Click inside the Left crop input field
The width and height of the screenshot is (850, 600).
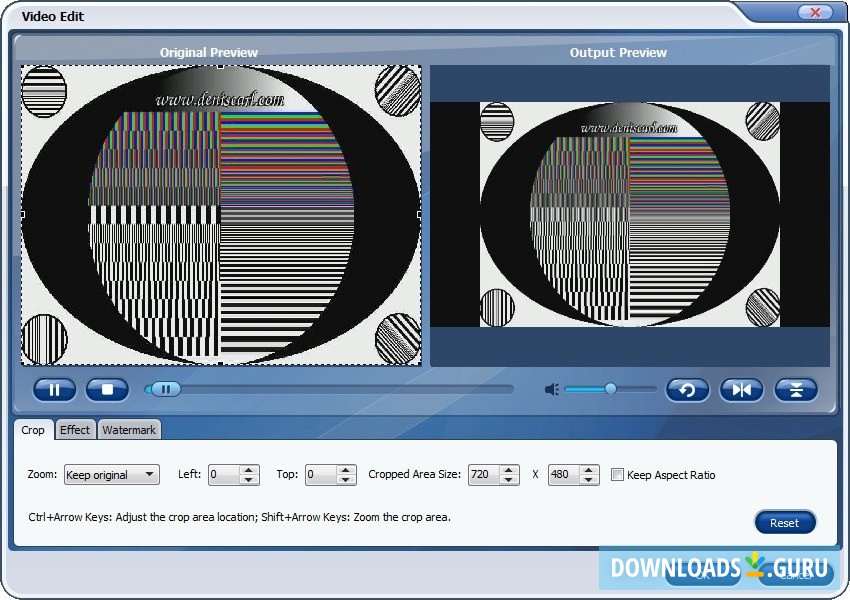224,475
